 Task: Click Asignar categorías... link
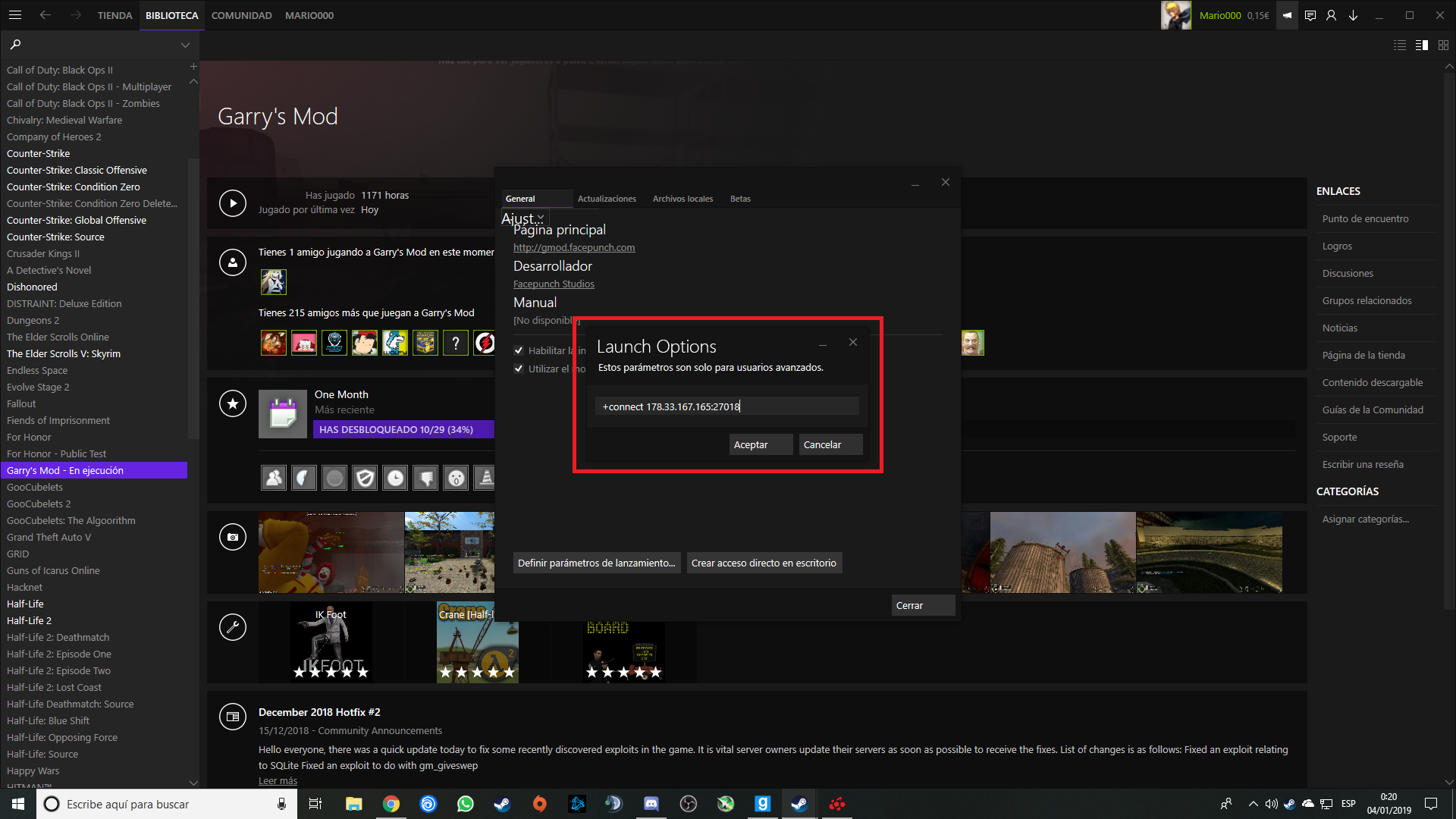tap(1366, 519)
